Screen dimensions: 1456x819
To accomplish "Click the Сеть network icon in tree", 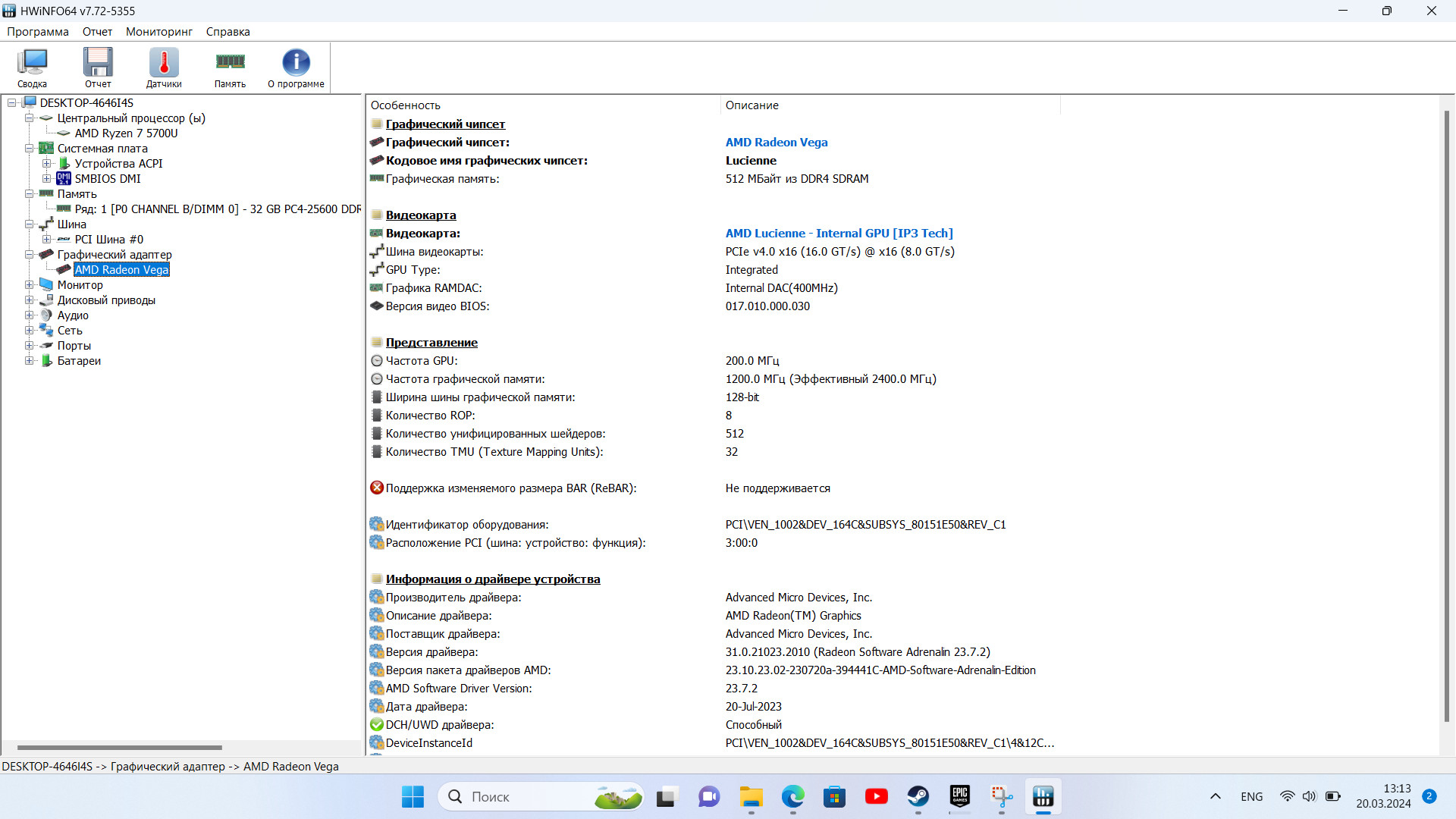I will pyautogui.click(x=46, y=331).
